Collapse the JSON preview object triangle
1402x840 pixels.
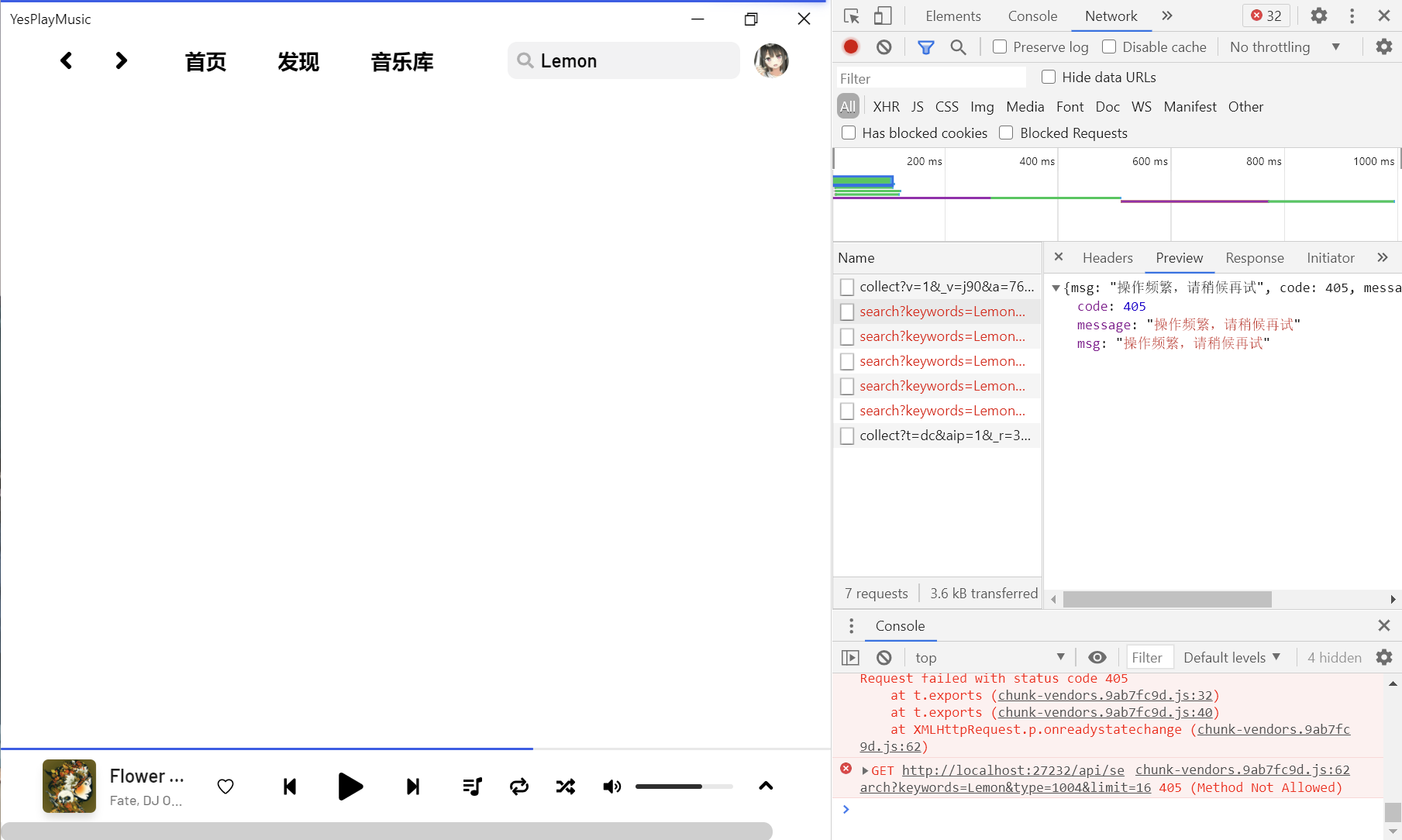(x=1056, y=288)
